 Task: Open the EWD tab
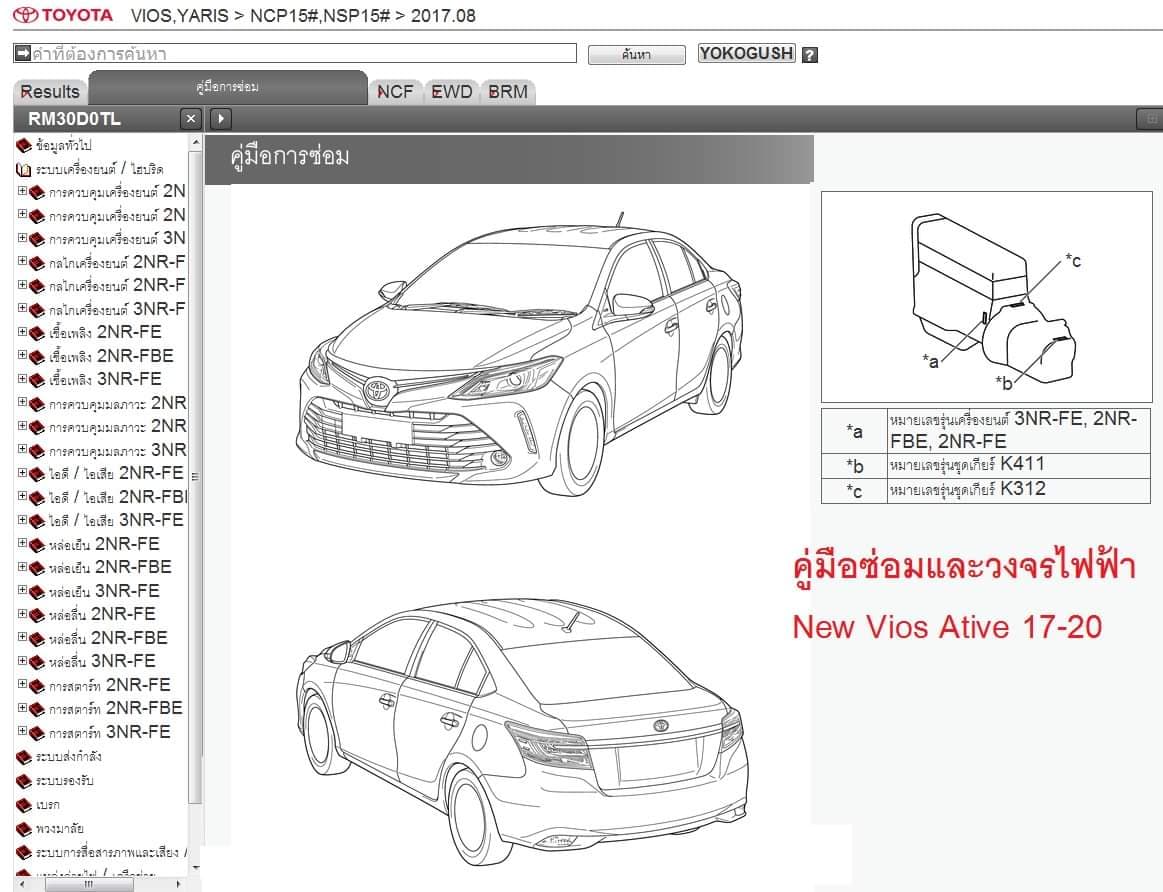pyautogui.click(x=452, y=92)
